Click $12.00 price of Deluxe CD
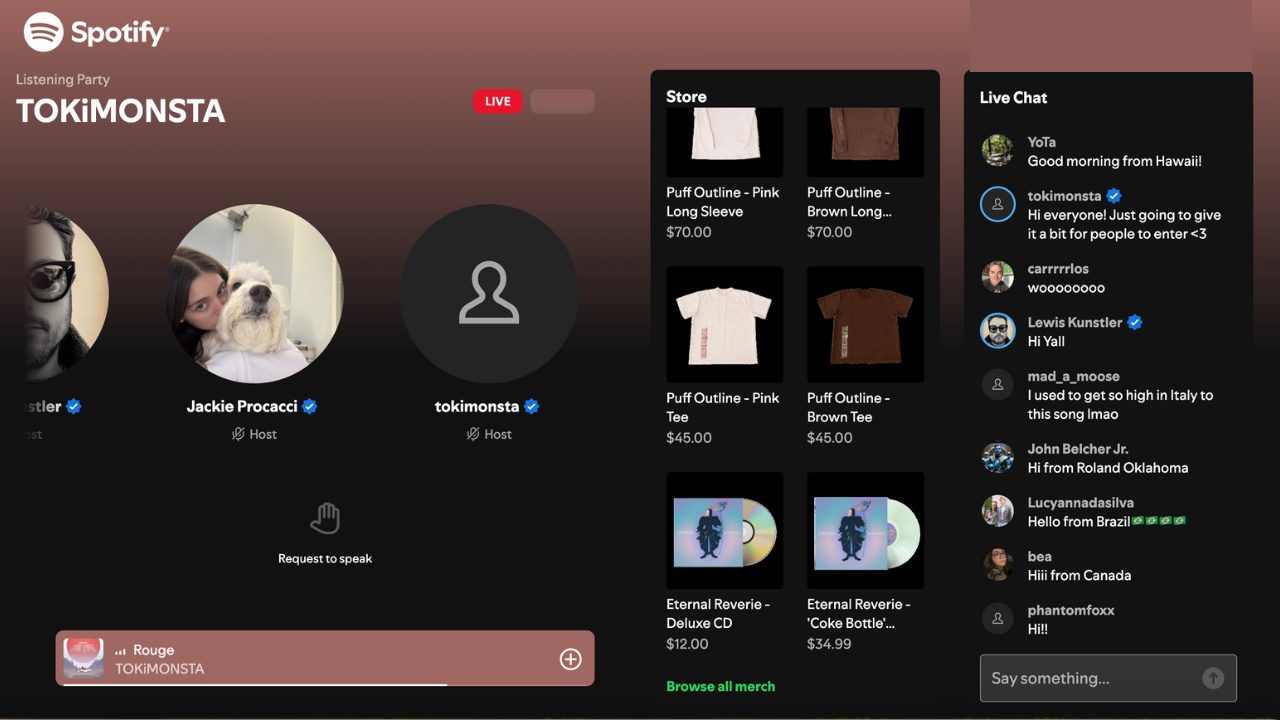1280x720 pixels. coord(688,644)
